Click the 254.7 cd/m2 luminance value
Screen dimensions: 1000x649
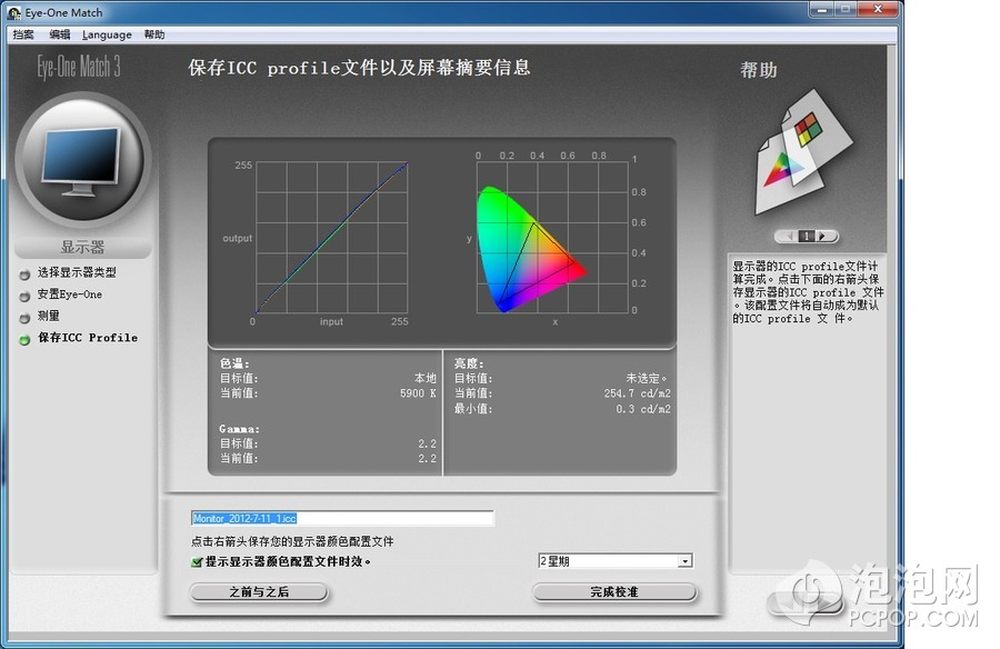point(637,393)
